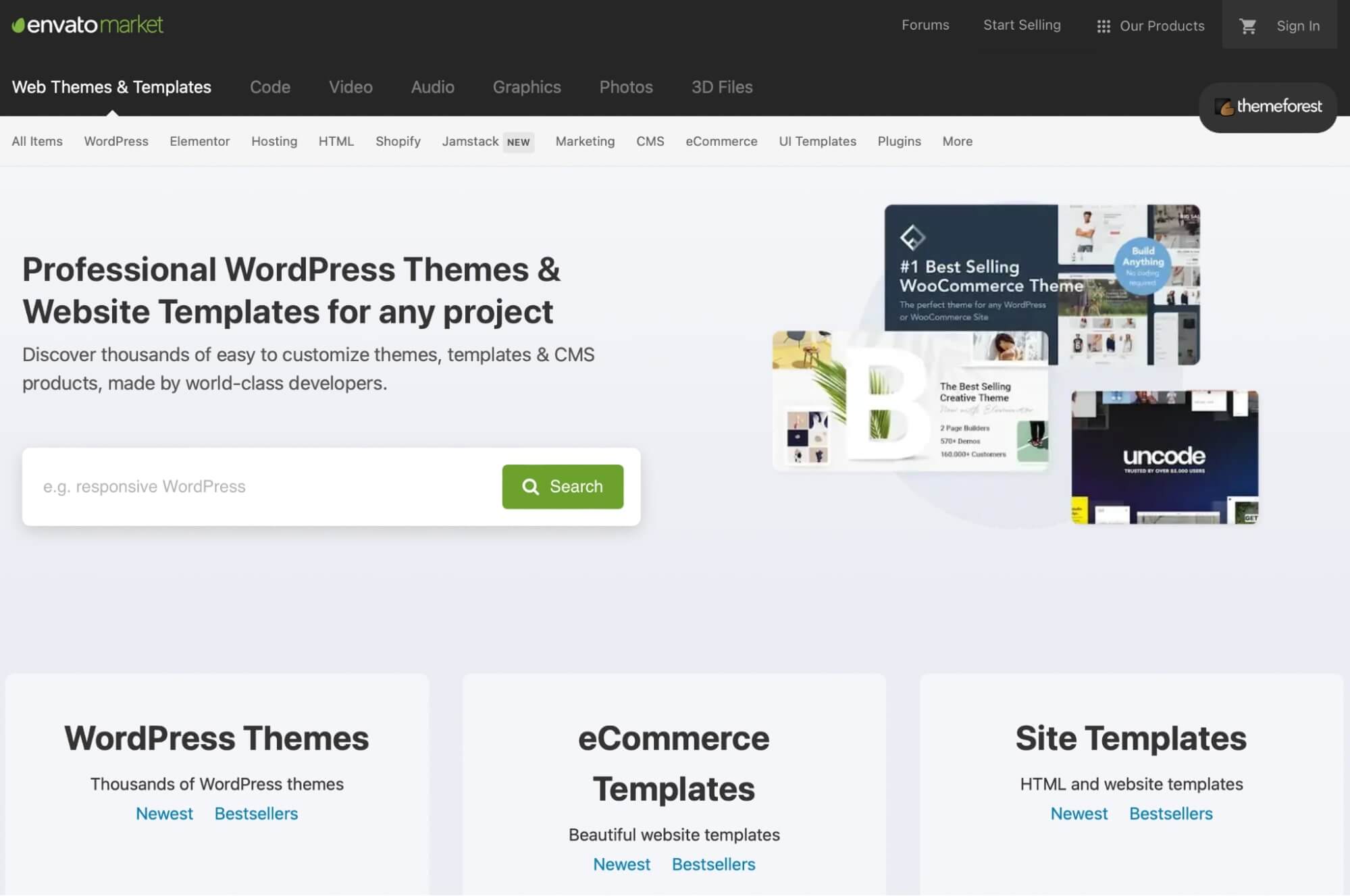This screenshot has width=1350, height=896.
Task: Switch to the Graphics category
Action: point(527,87)
